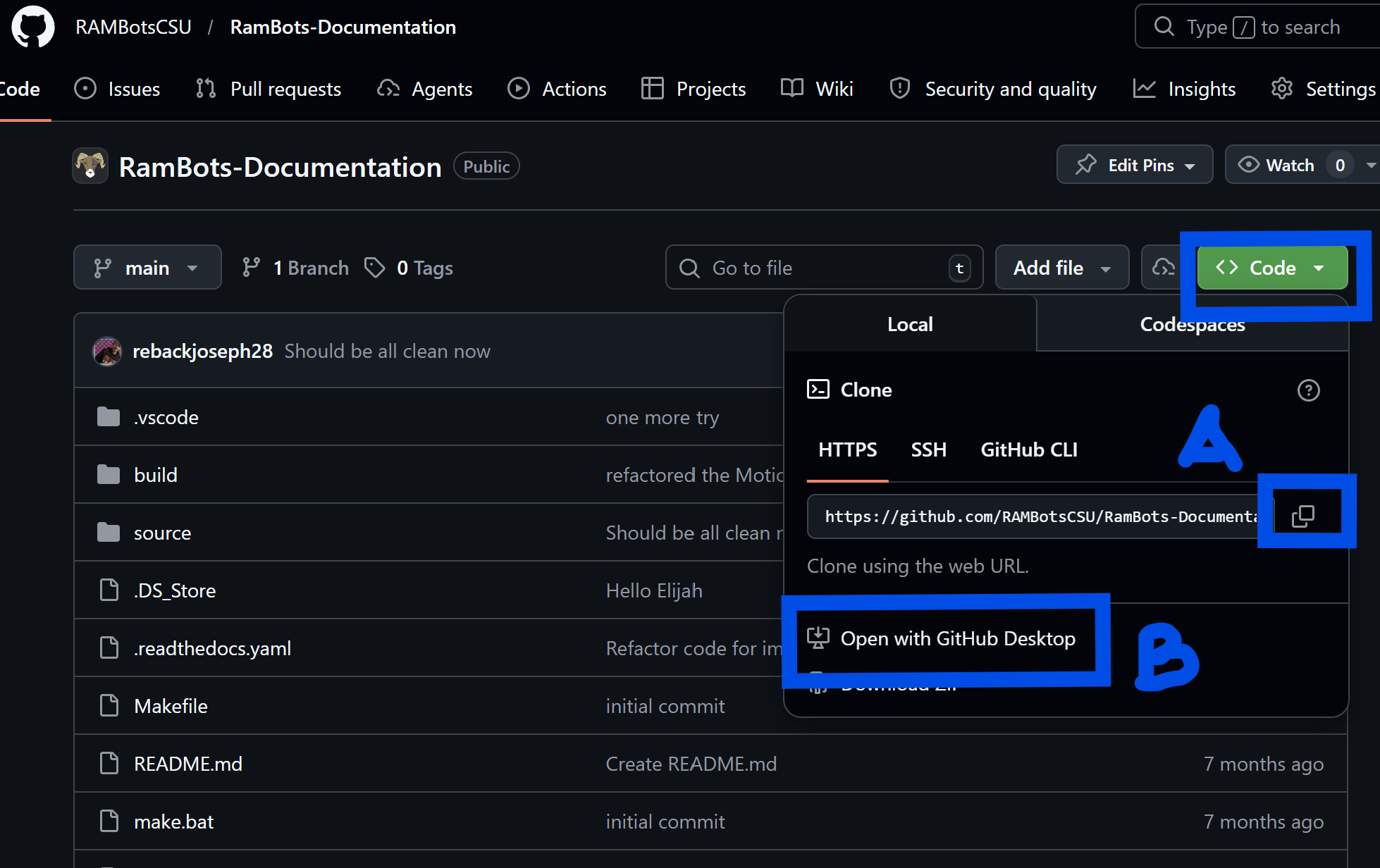The height and width of the screenshot is (868, 1380).
Task: View the 1 Branch link
Action: pyautogui.click(x=295, y=268)
